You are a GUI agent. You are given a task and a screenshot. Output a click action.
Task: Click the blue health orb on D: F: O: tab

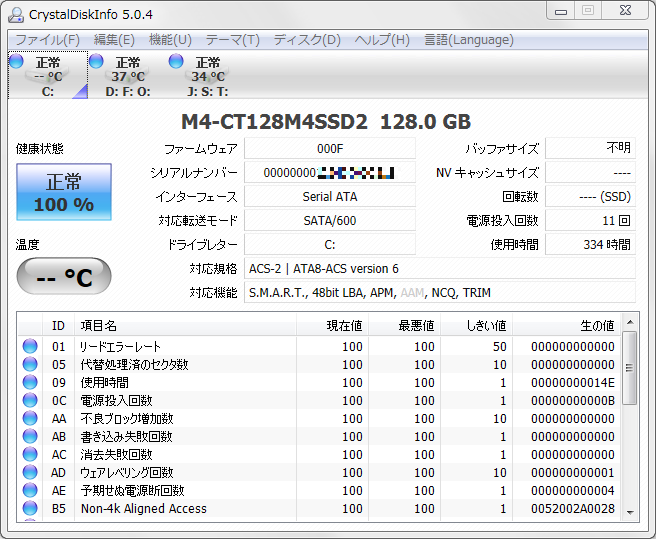pyautogui.click(x=96, y=61)
